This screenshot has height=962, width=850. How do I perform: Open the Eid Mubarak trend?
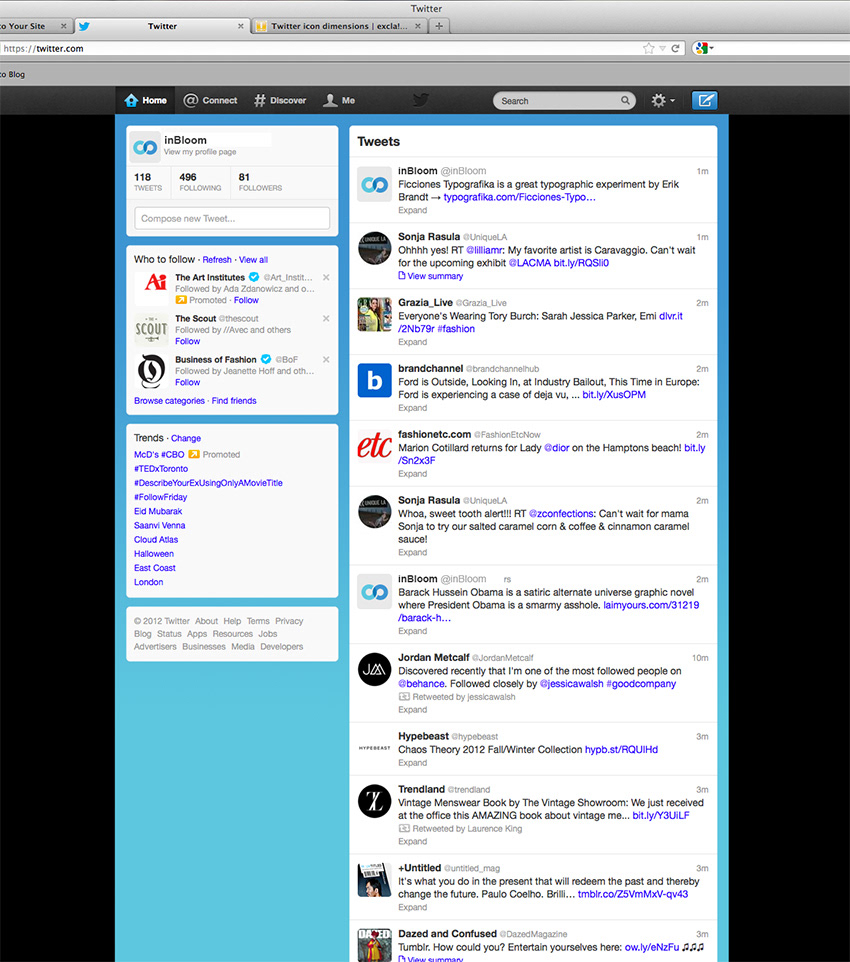point(158,511)
